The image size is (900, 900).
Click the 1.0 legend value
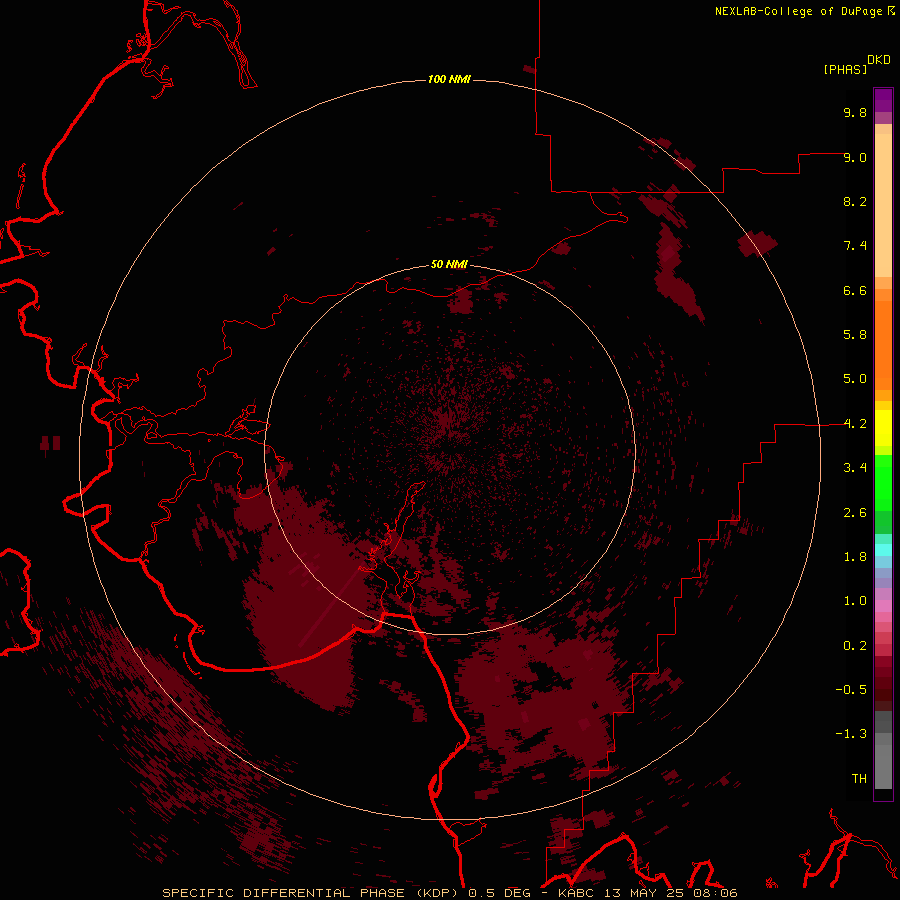click(855, 601)
